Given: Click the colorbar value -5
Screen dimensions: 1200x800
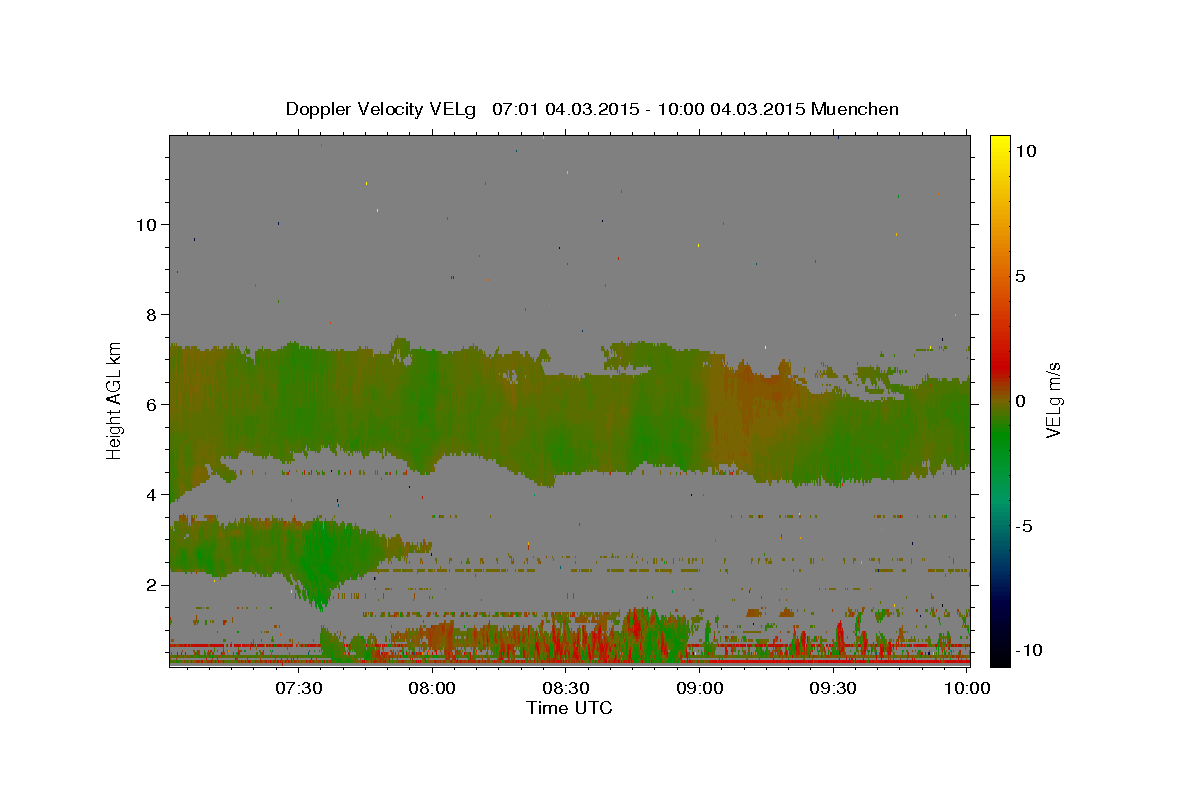Looking at the screenshot, I should pos(1023,526).
